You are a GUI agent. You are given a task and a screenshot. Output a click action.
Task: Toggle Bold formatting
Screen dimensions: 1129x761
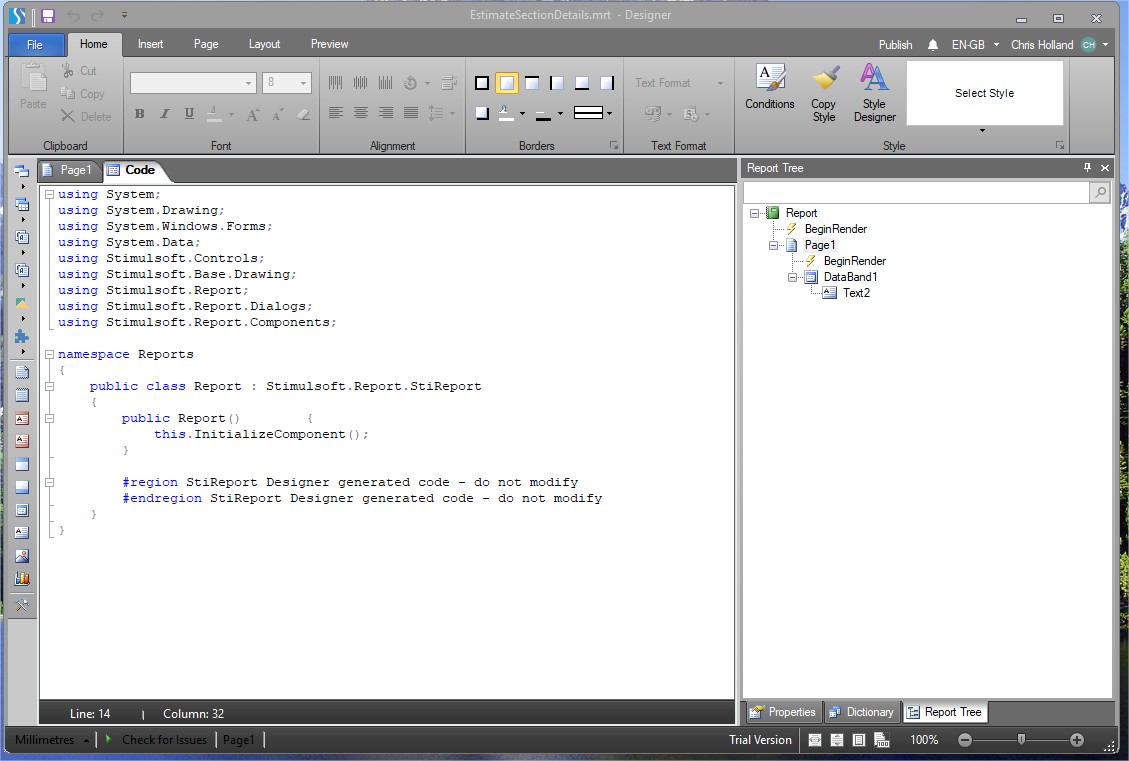pyautogui.click(x=140, y=114)
